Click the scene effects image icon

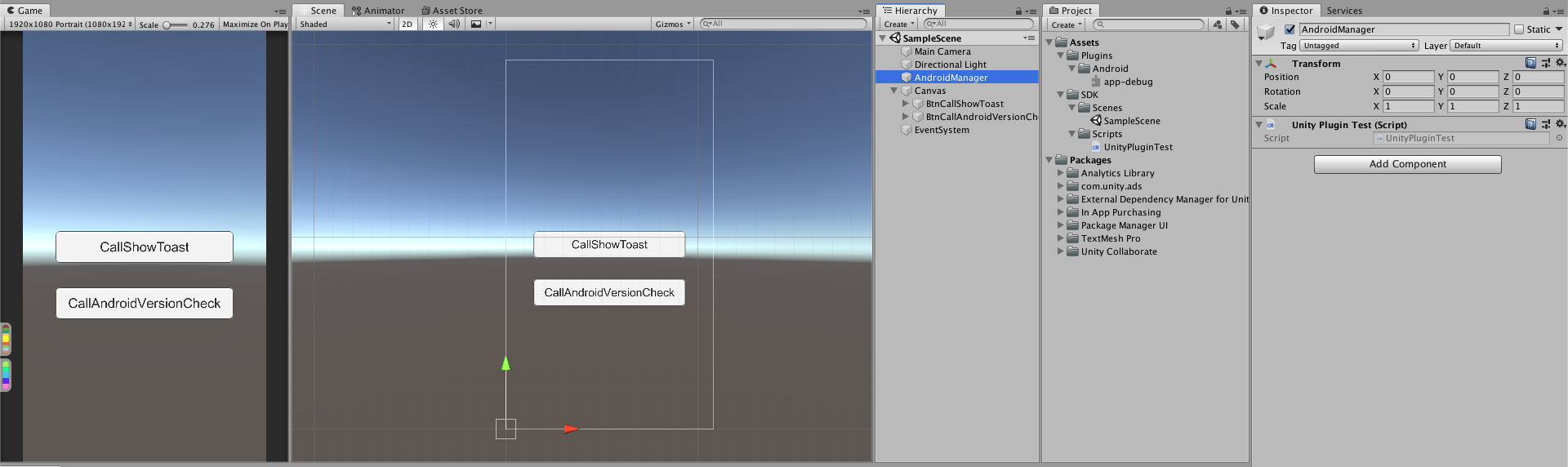tap(476, 24)
